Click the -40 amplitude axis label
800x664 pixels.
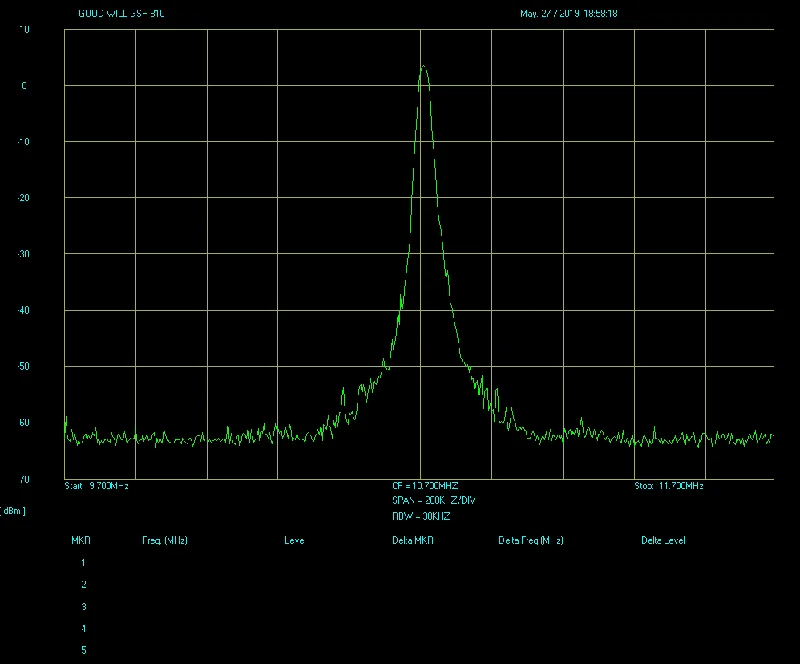click(23, 310)
